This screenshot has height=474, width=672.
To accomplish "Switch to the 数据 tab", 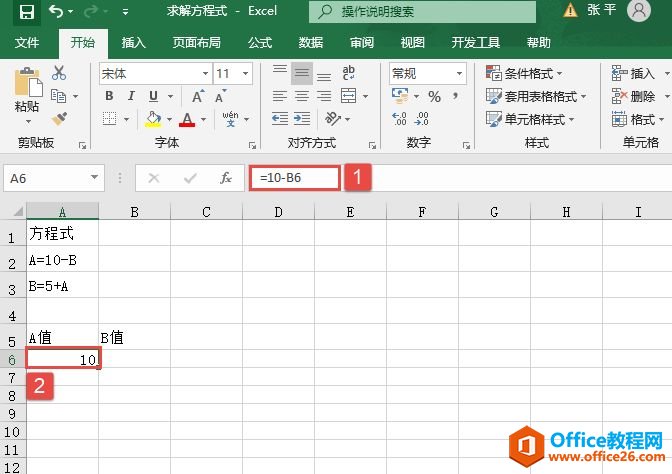I will coord(311,42).
